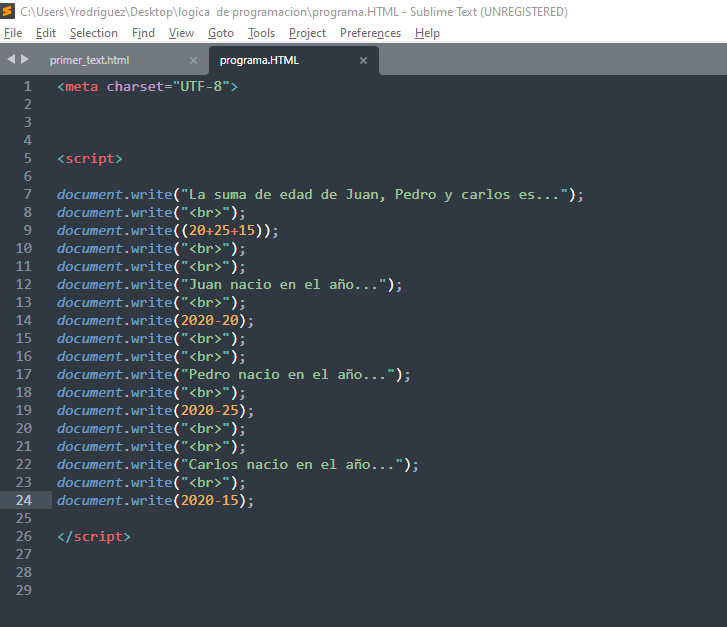Open the Edit menu
The height and width of the screenshot is (627, 727).
tap(45, 33)
